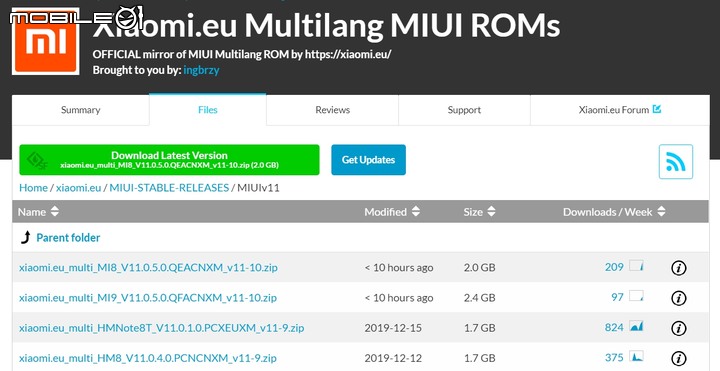Click the Parent folder up-arrow icon
Viewport: 720px width, 371px height.
tap(26, 237)
